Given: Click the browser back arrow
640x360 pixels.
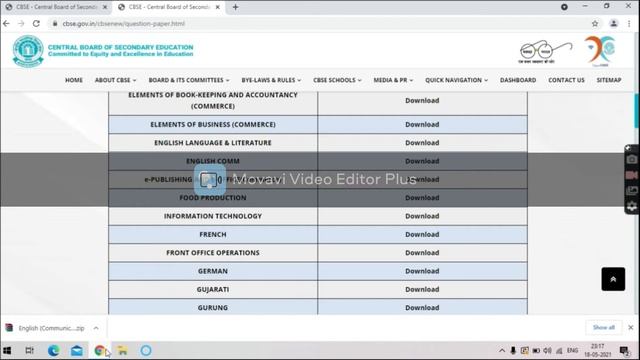Looking at the screenshot, I should 6,24.
